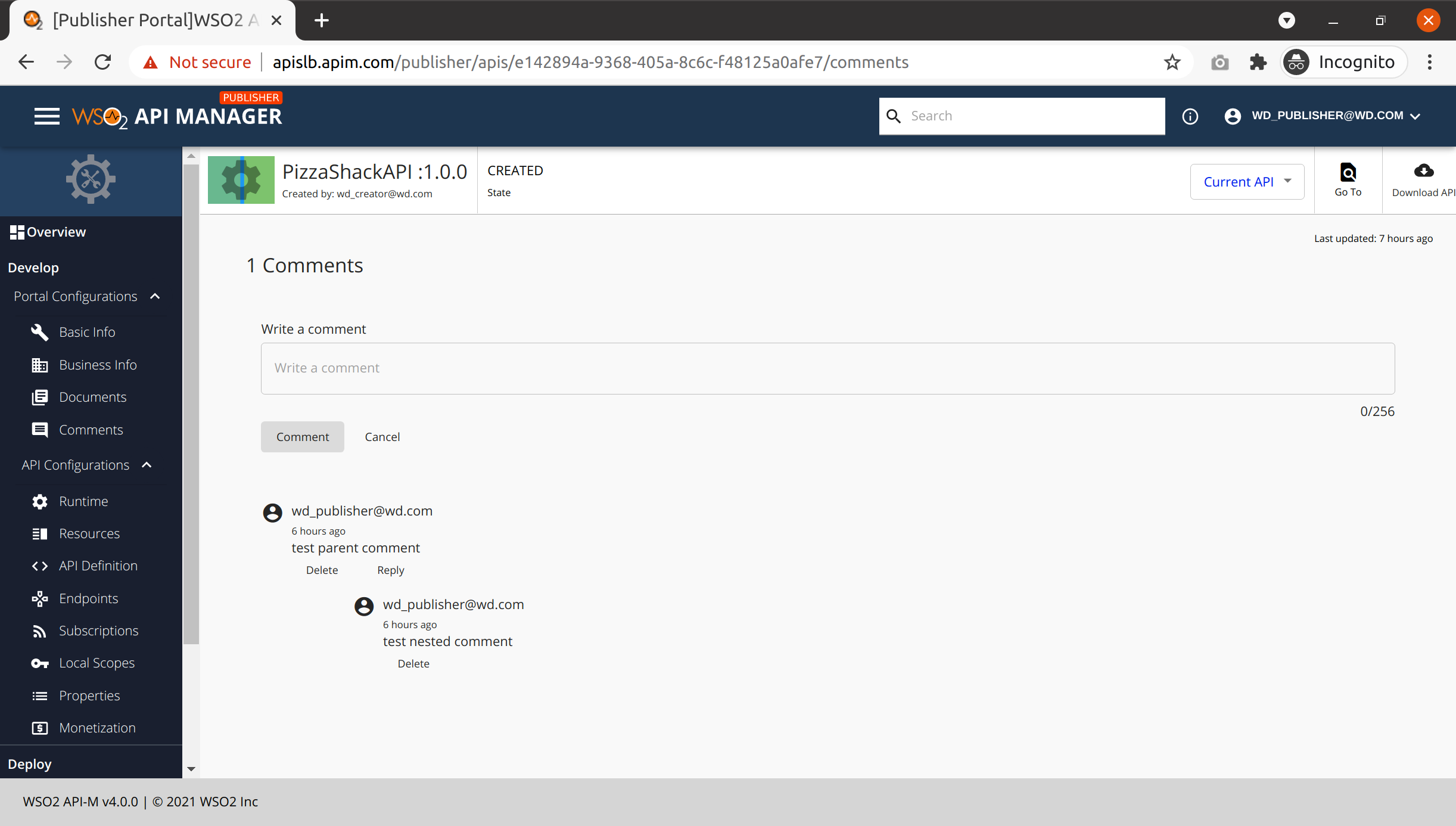
Task: Reply to the test parent comment
Action: 390,570
